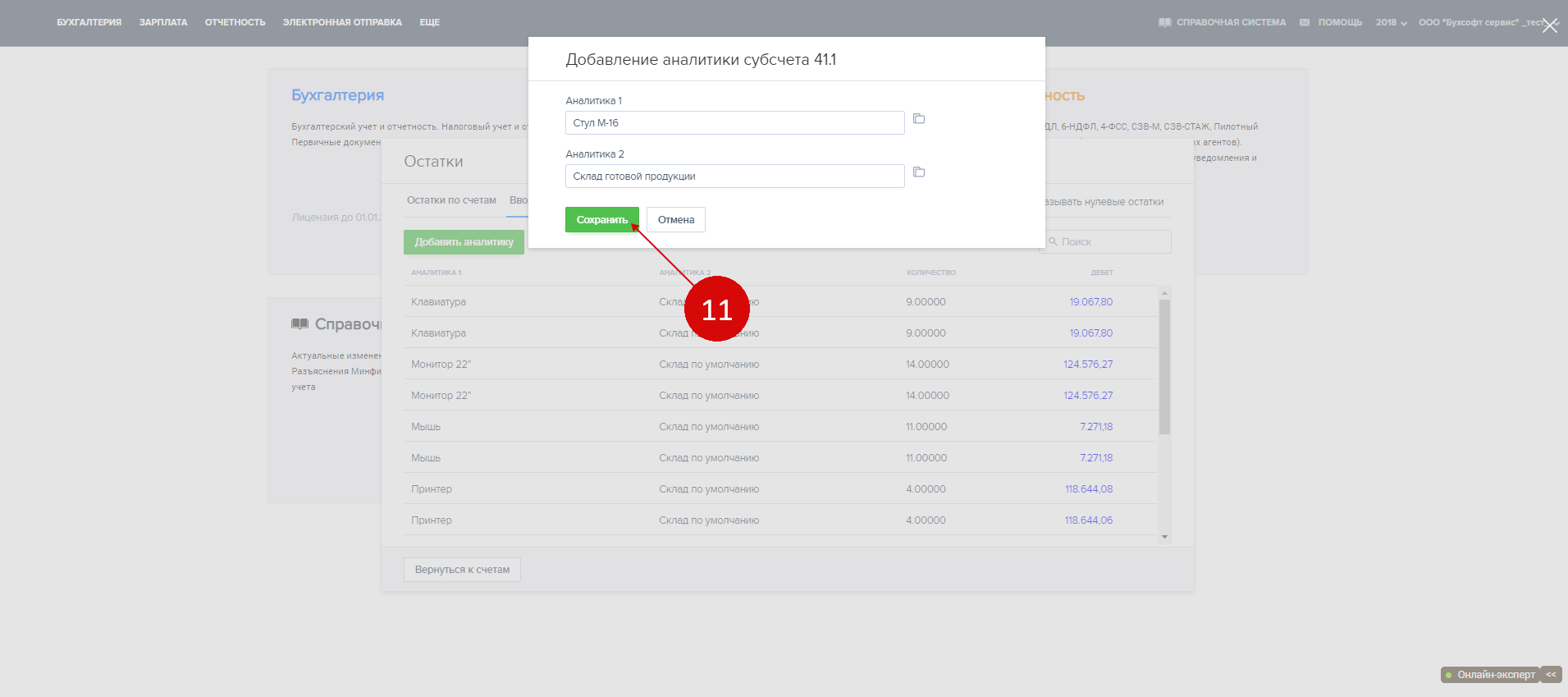Focus the Аналитика 1 input field
1568x697 pixels.
point(734,122)
